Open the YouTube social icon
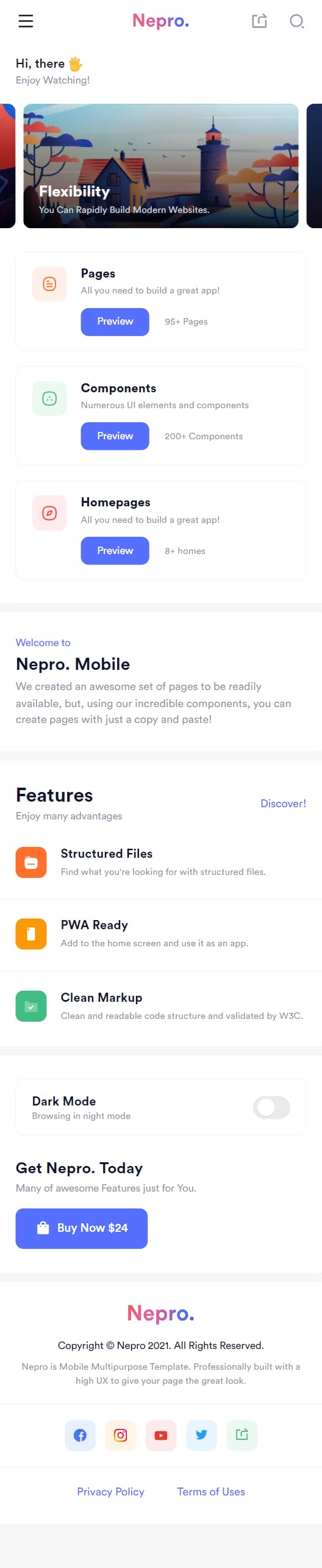Viewport: 322px width, 1568px height. tap(161, 1435)
